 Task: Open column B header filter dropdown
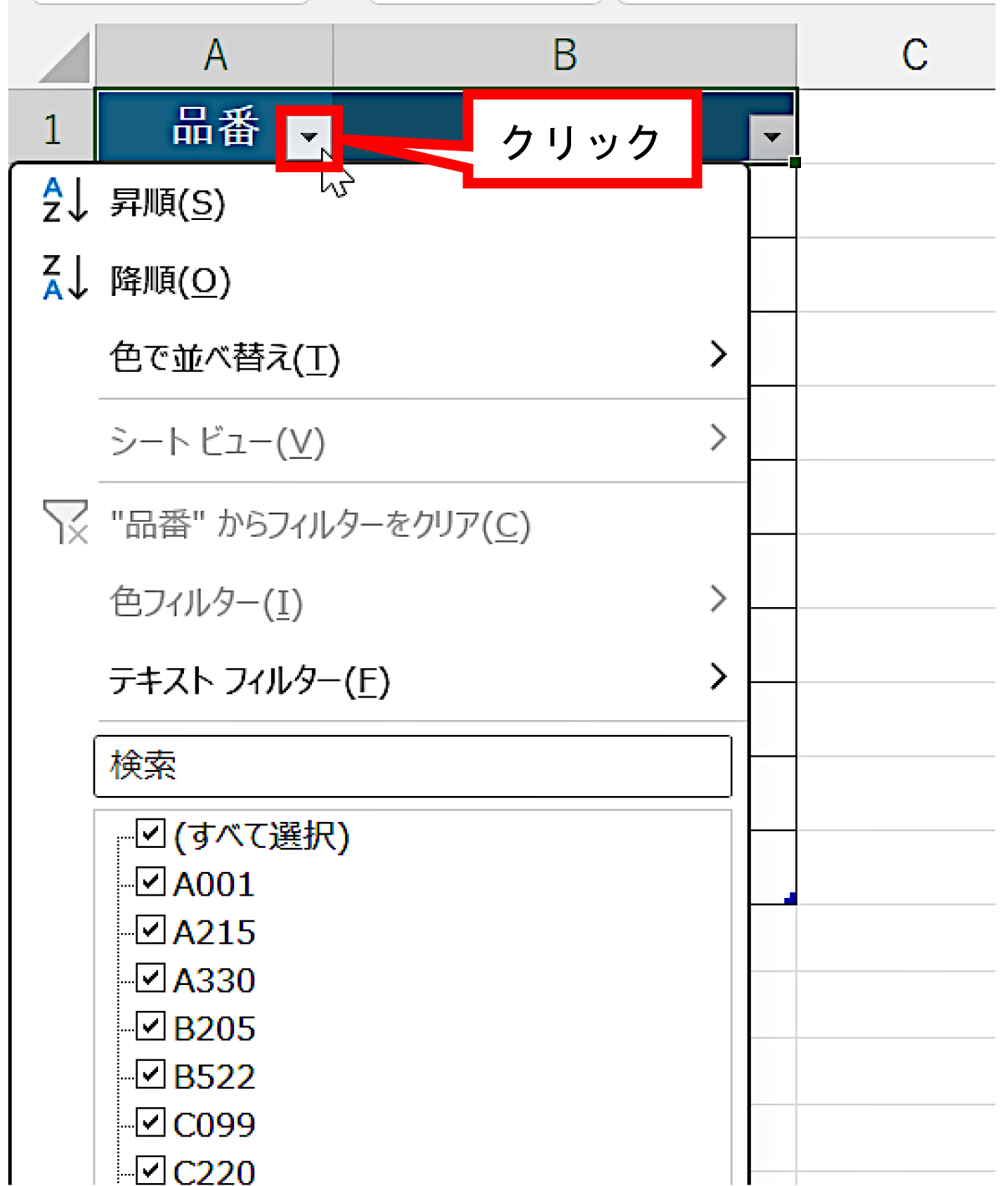(x=772, y=138)
